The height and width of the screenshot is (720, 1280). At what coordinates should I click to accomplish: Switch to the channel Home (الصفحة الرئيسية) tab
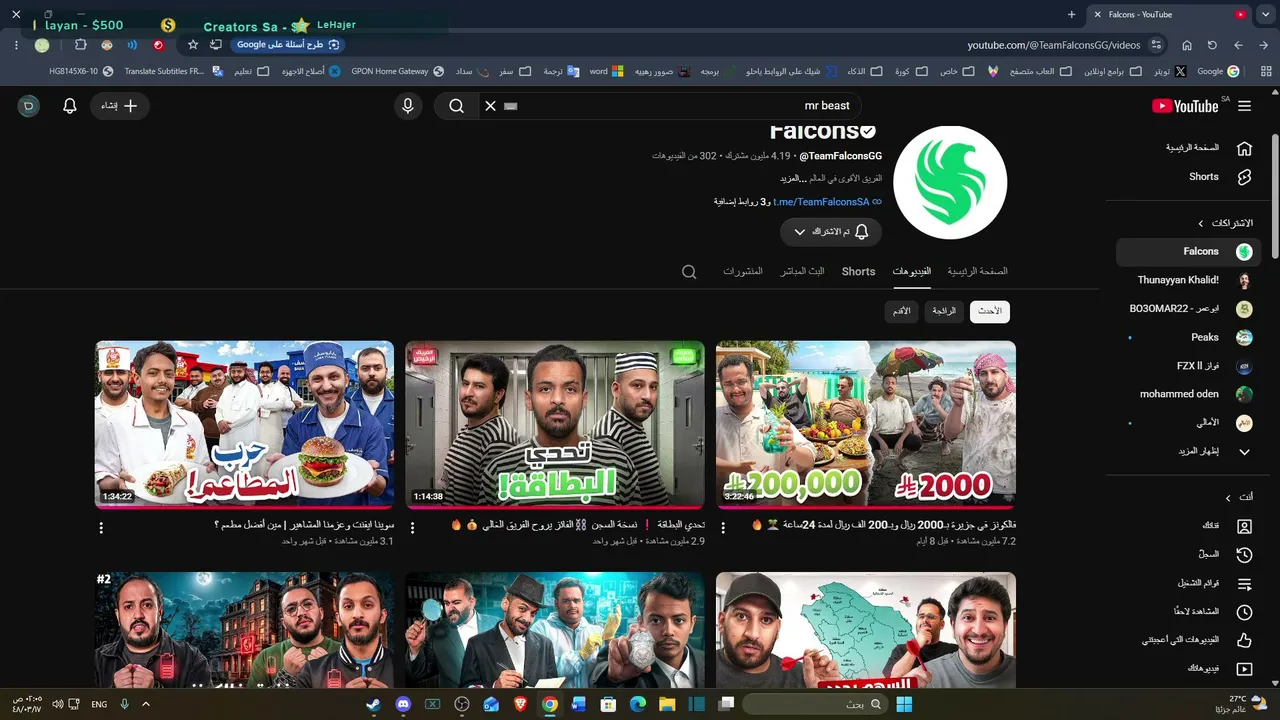point(977,271)
